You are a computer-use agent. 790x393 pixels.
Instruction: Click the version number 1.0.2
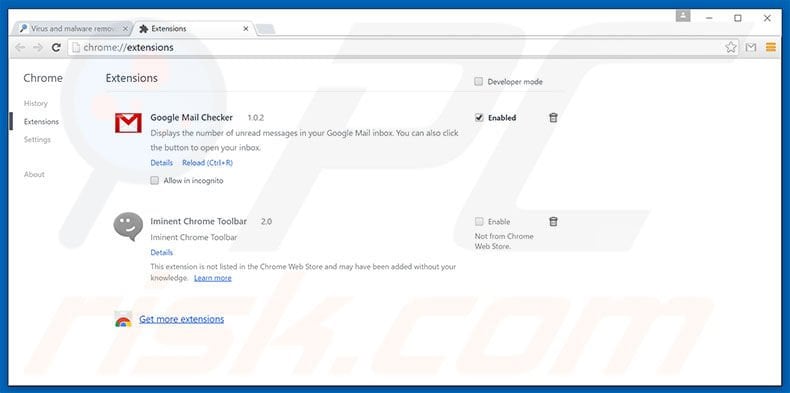click(x=255, y=117)
